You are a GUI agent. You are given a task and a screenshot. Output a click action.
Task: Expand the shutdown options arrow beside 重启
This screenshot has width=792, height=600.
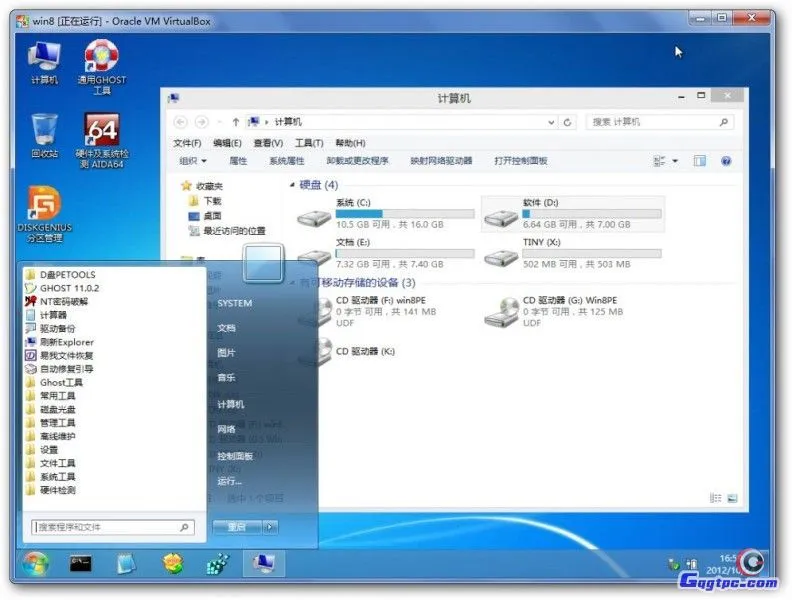coord(270,527)
